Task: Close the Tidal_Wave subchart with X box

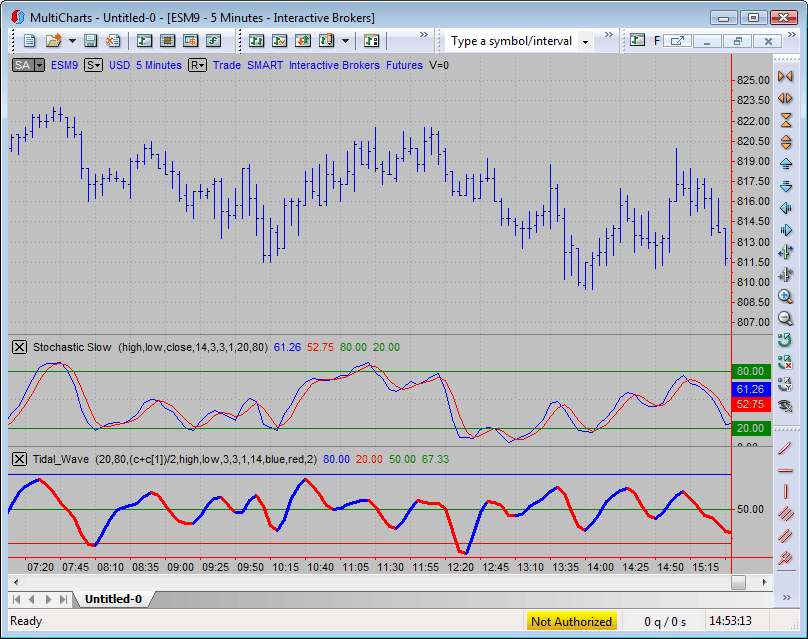Action: (x=19, y=459)
